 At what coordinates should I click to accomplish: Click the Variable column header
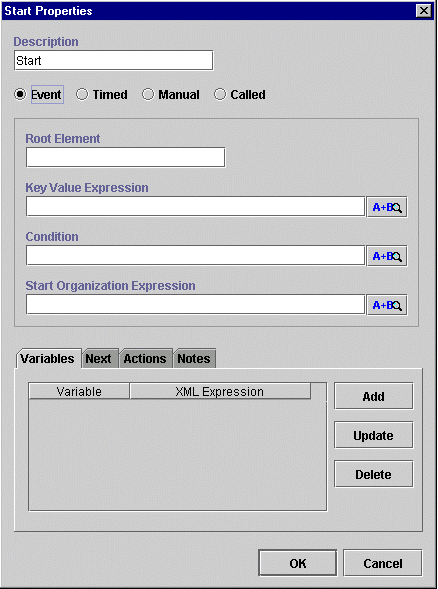pyautogui.click(x=79, y=391)
